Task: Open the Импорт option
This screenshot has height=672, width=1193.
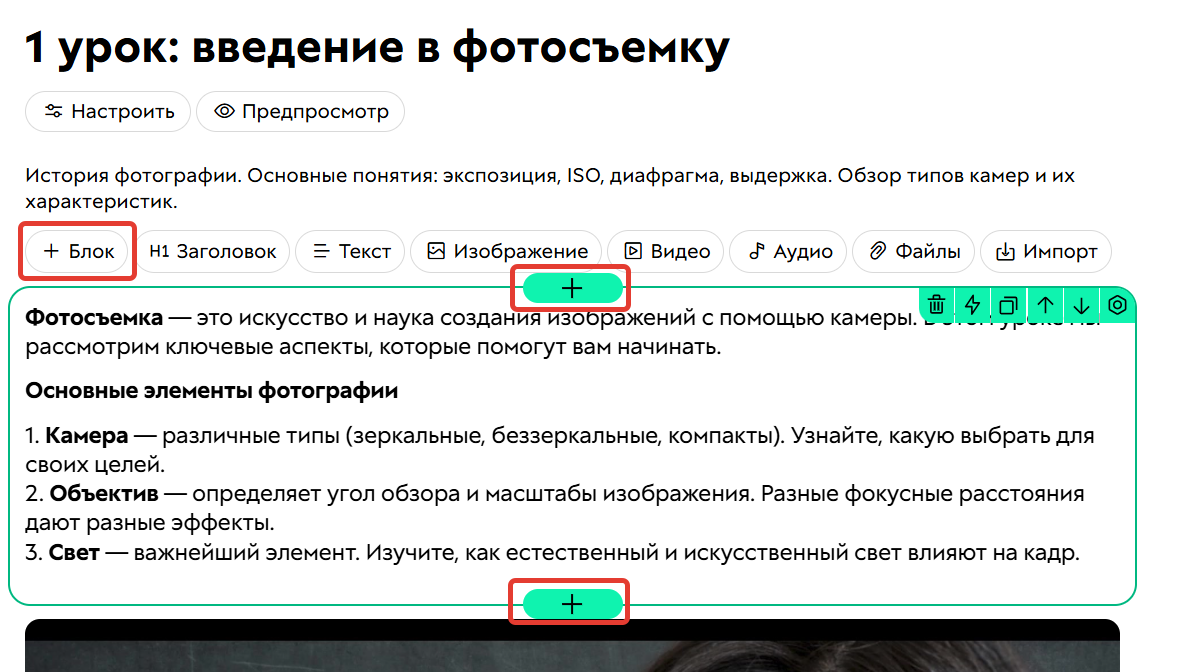Action: point(1046,251)
